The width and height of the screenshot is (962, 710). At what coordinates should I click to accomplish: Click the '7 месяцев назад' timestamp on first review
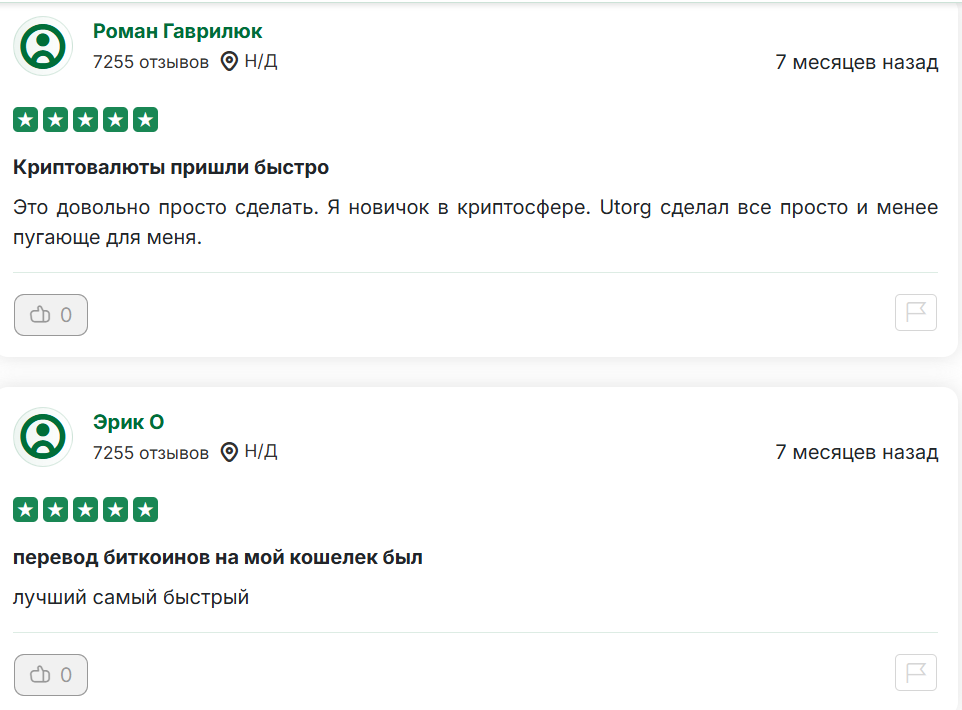[x=855, y=61]
